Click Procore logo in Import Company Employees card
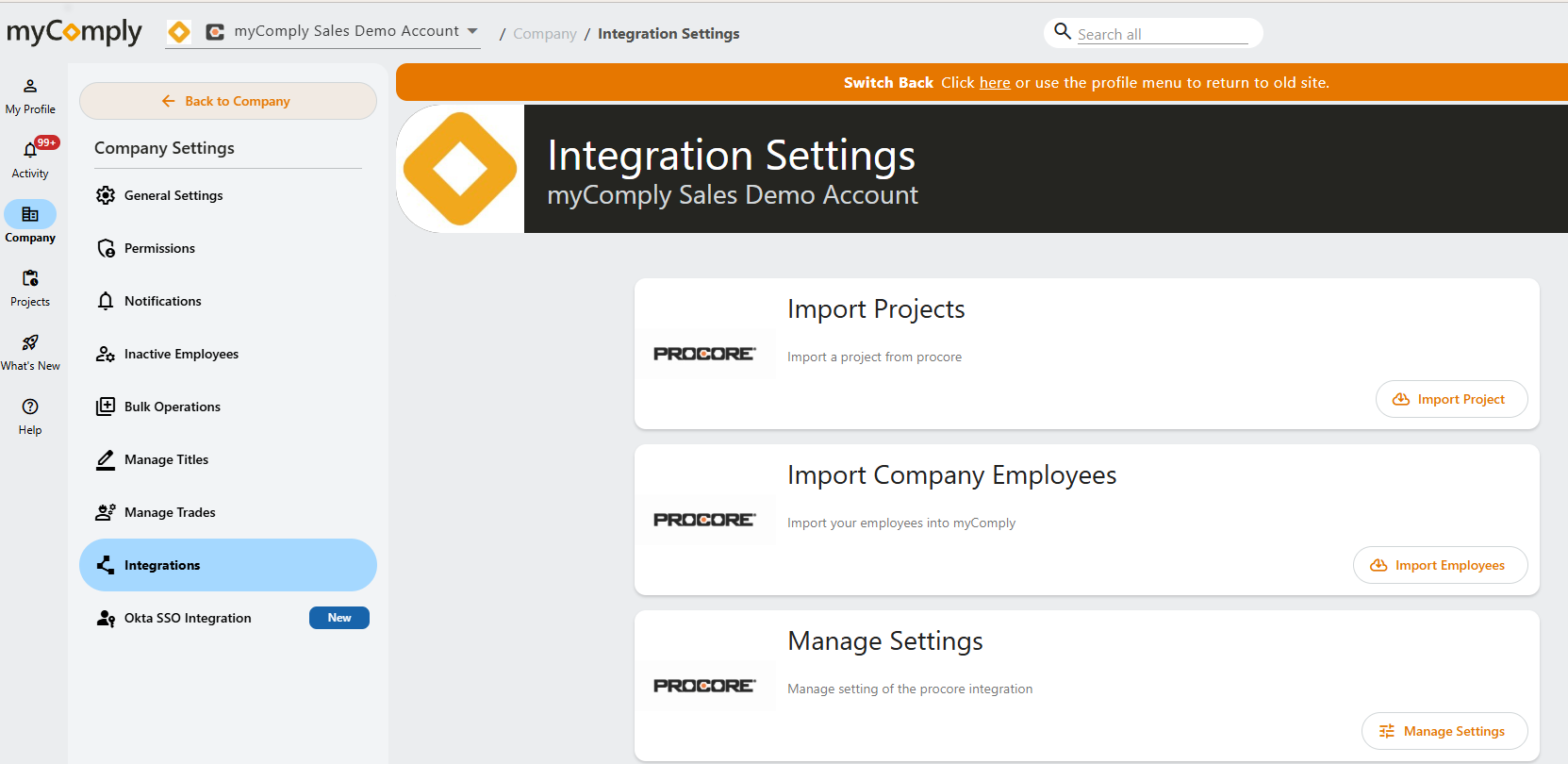This screenshot has width=1568, height=764. point(704,520)
